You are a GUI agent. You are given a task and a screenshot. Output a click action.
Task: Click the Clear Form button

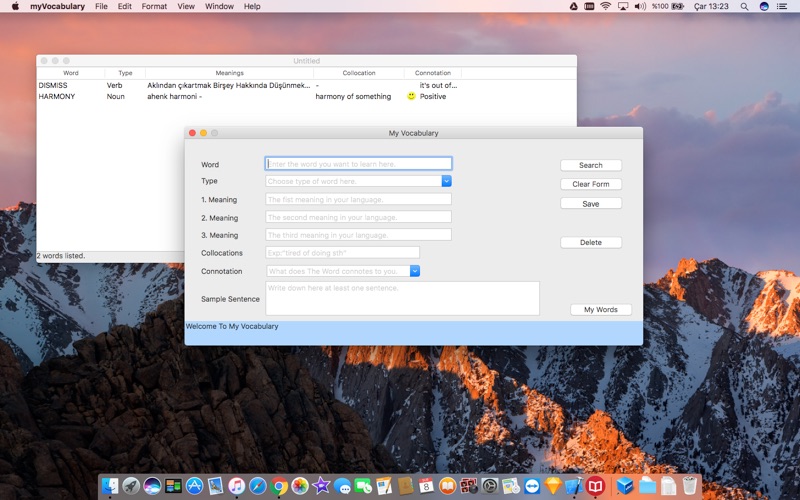591,184
